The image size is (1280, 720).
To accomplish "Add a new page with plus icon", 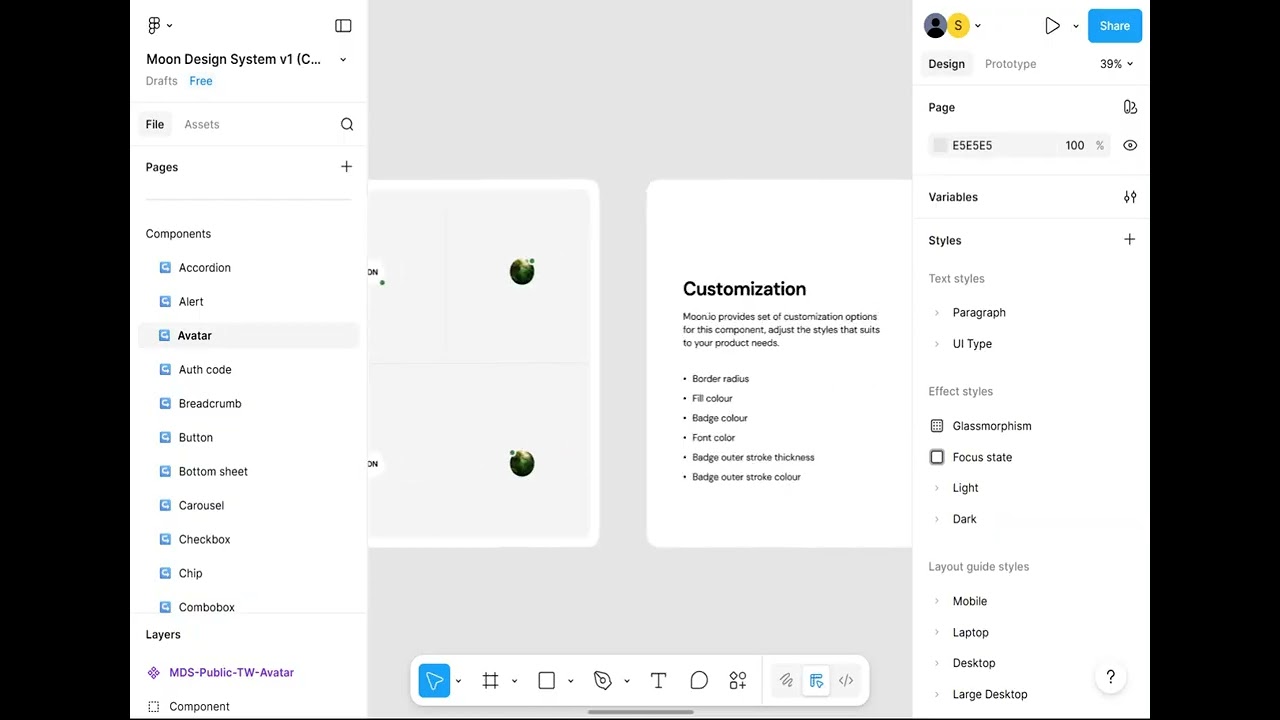I will tap(346, 167).
